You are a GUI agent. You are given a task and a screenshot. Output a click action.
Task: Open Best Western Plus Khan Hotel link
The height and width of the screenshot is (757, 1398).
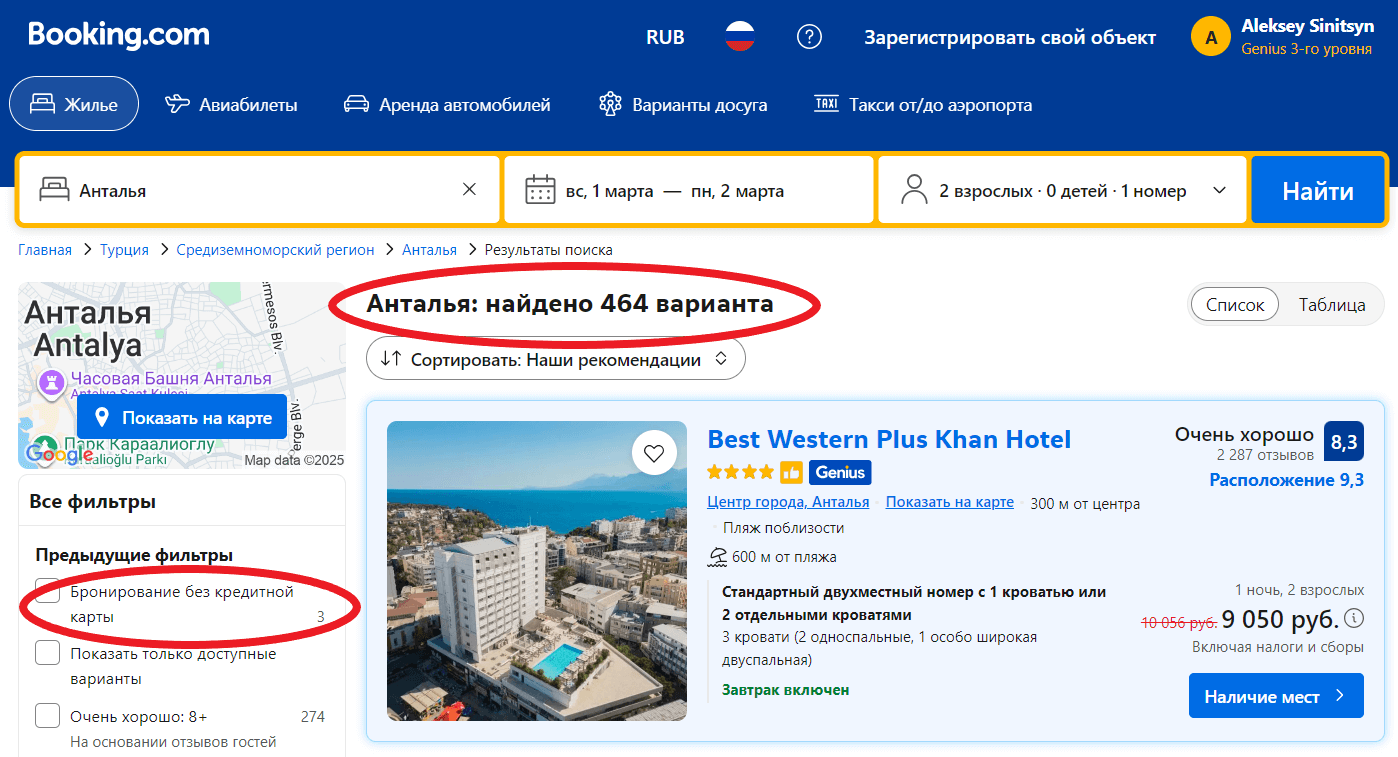pyautogui.click(x=889, y=439)
